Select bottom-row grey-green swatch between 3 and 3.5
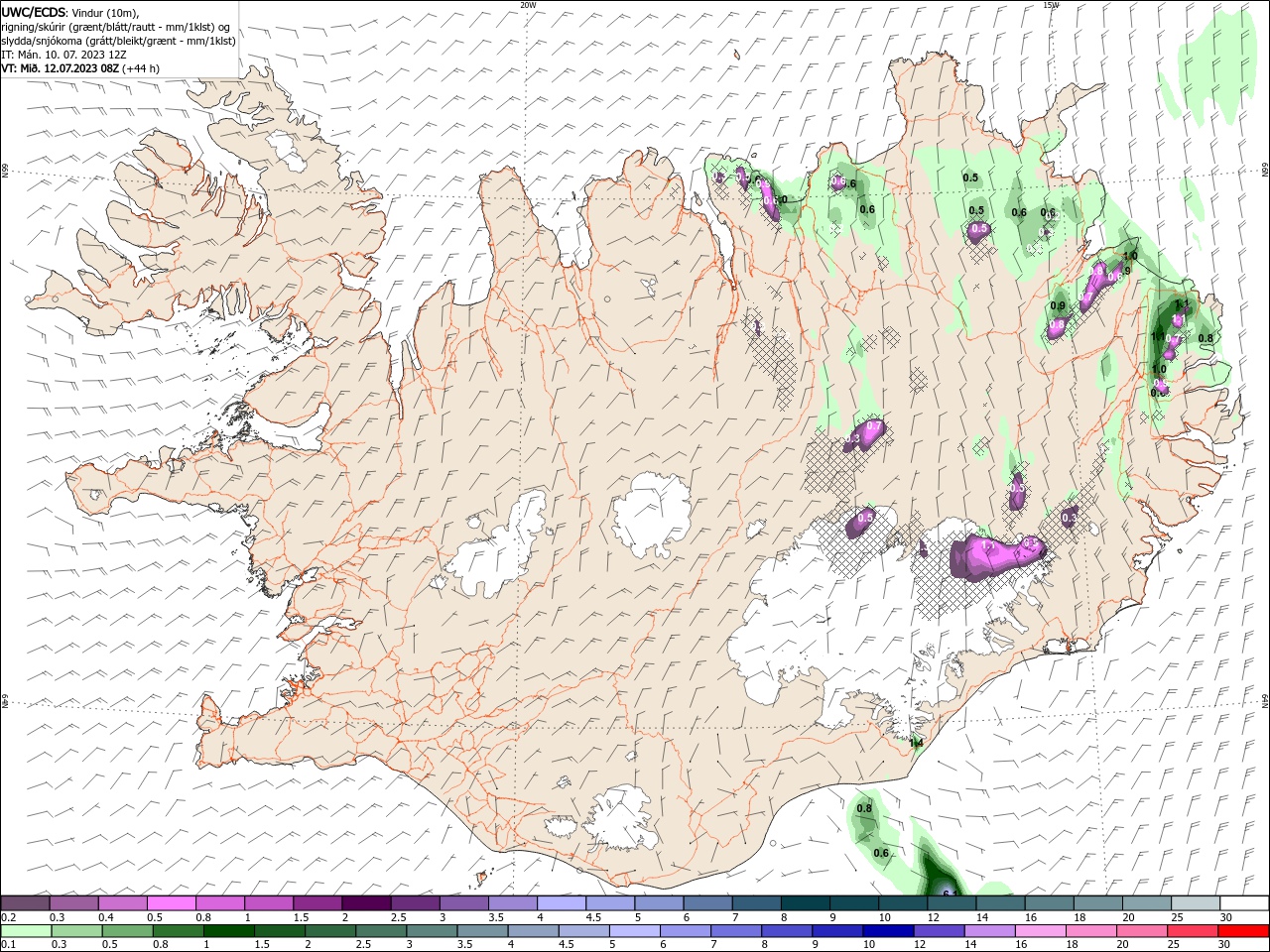 pos(431,931)
